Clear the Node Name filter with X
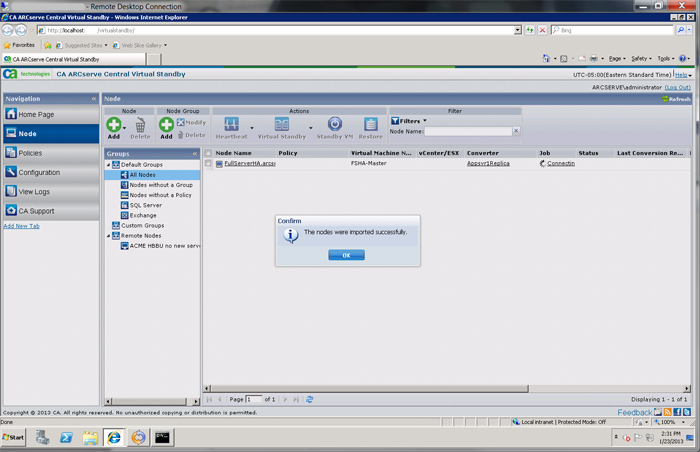The height and width of the screenshot is (452, 700). click(516, 131)
